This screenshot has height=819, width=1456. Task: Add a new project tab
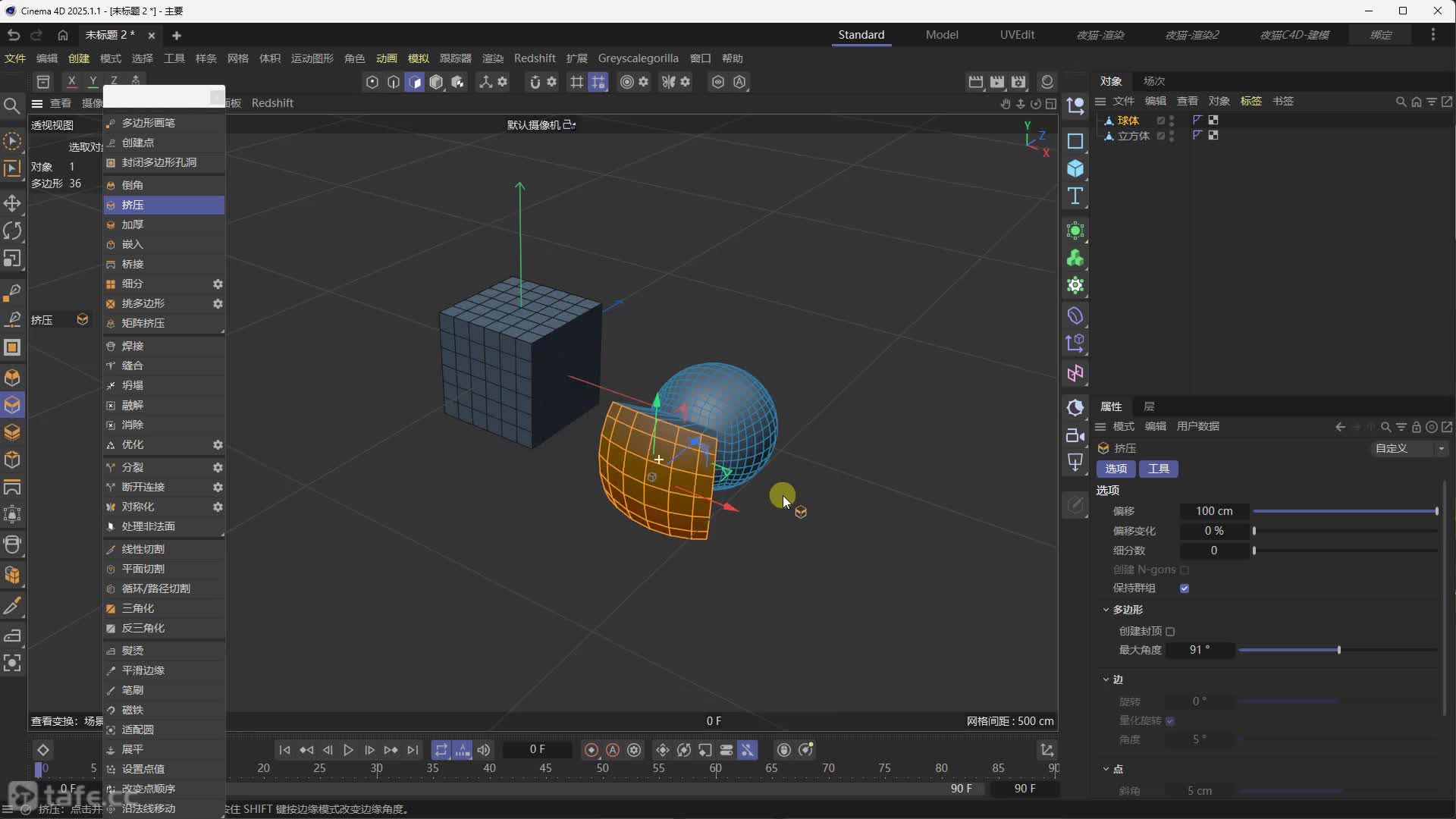(177, 36)
